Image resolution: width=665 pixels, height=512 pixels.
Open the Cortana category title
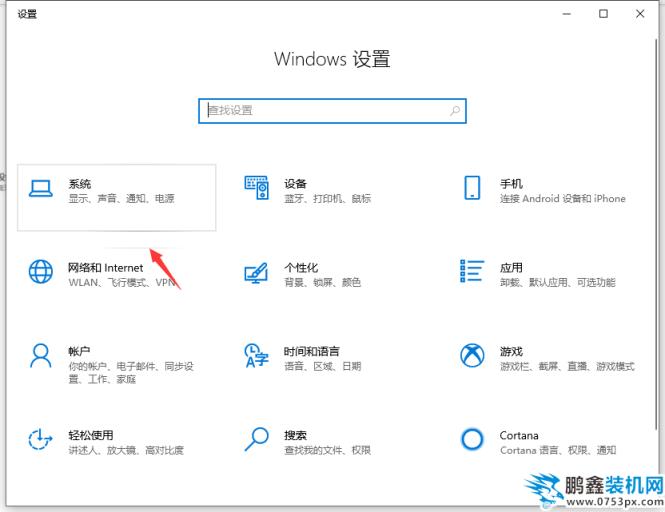(x=519, y=436)
